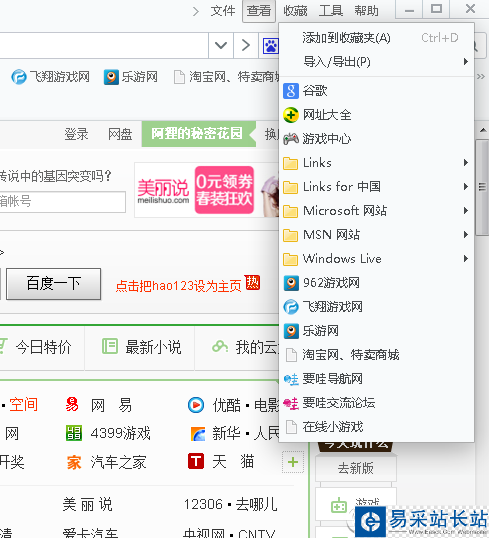Click the 4399游戏 green icon
The height and width of the screenshot is (538, 489).
coord(74,433)
